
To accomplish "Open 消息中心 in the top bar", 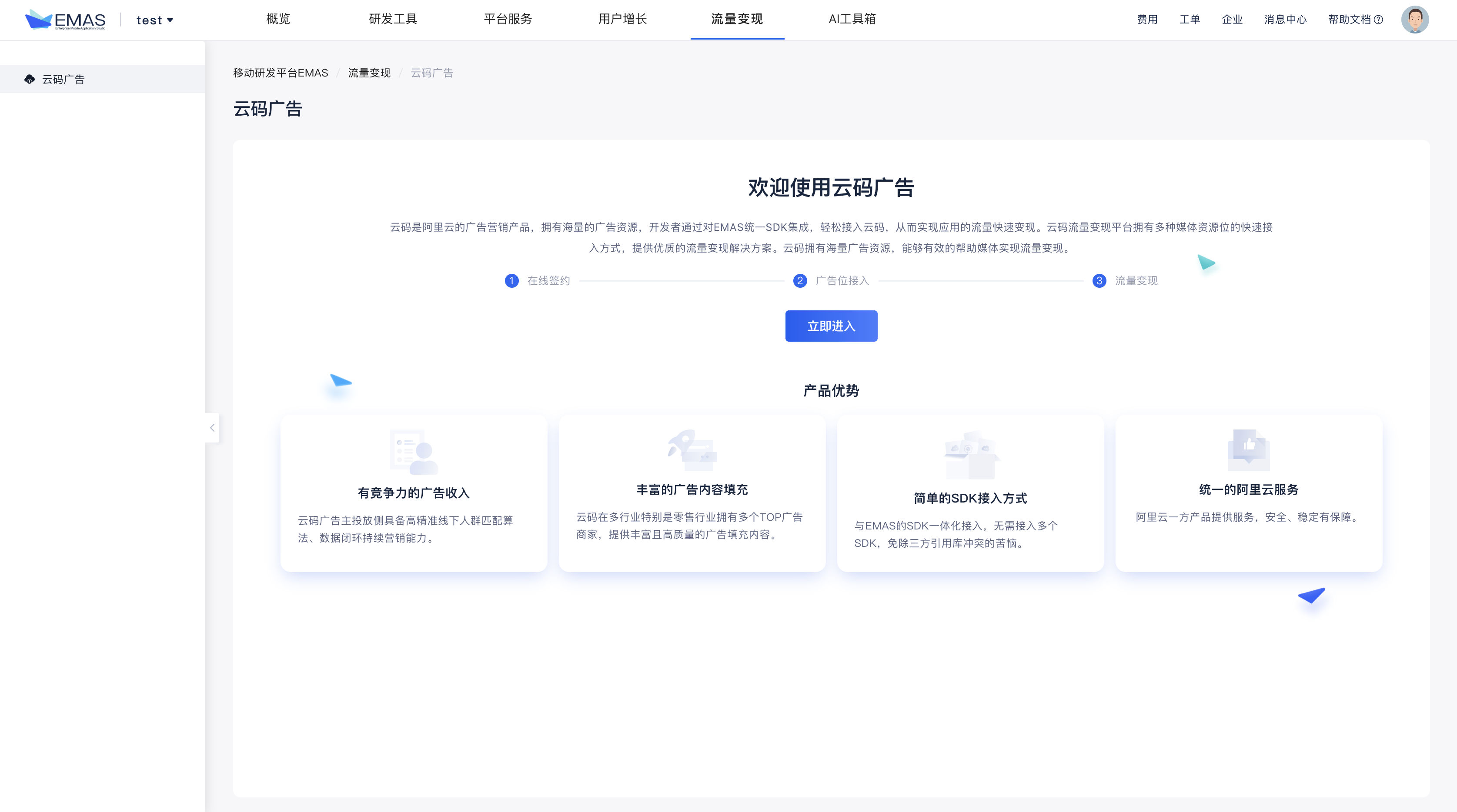I will click(x=1285, y=20).
